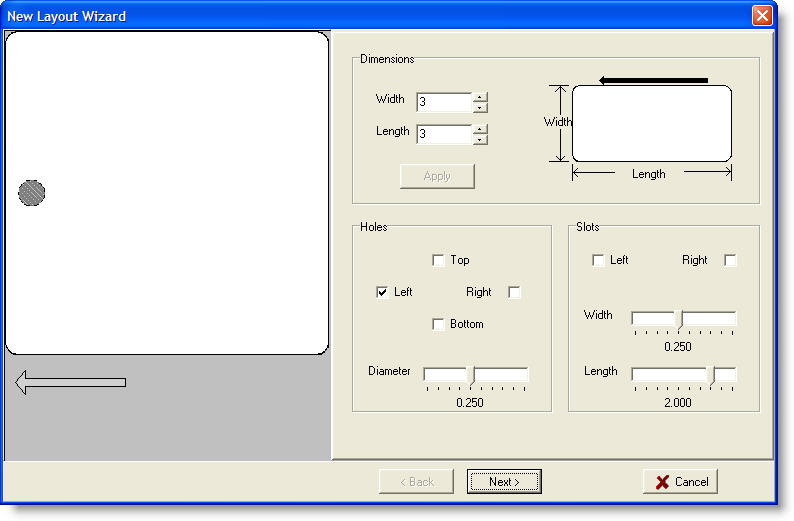
Task: Click the Apply button
Action: [437, 176]
